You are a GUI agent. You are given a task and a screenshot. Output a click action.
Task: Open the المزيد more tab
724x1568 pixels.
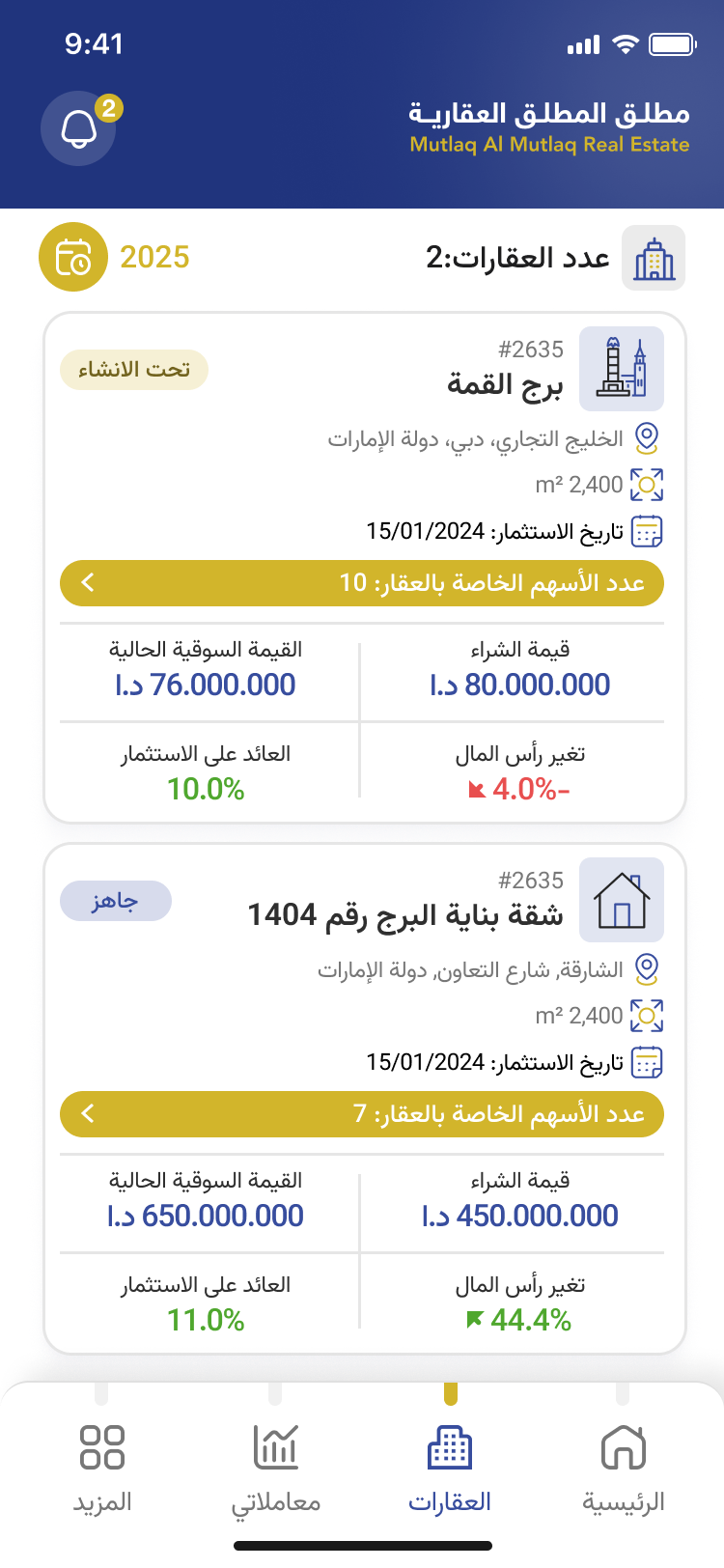(x=102, y=1468)
